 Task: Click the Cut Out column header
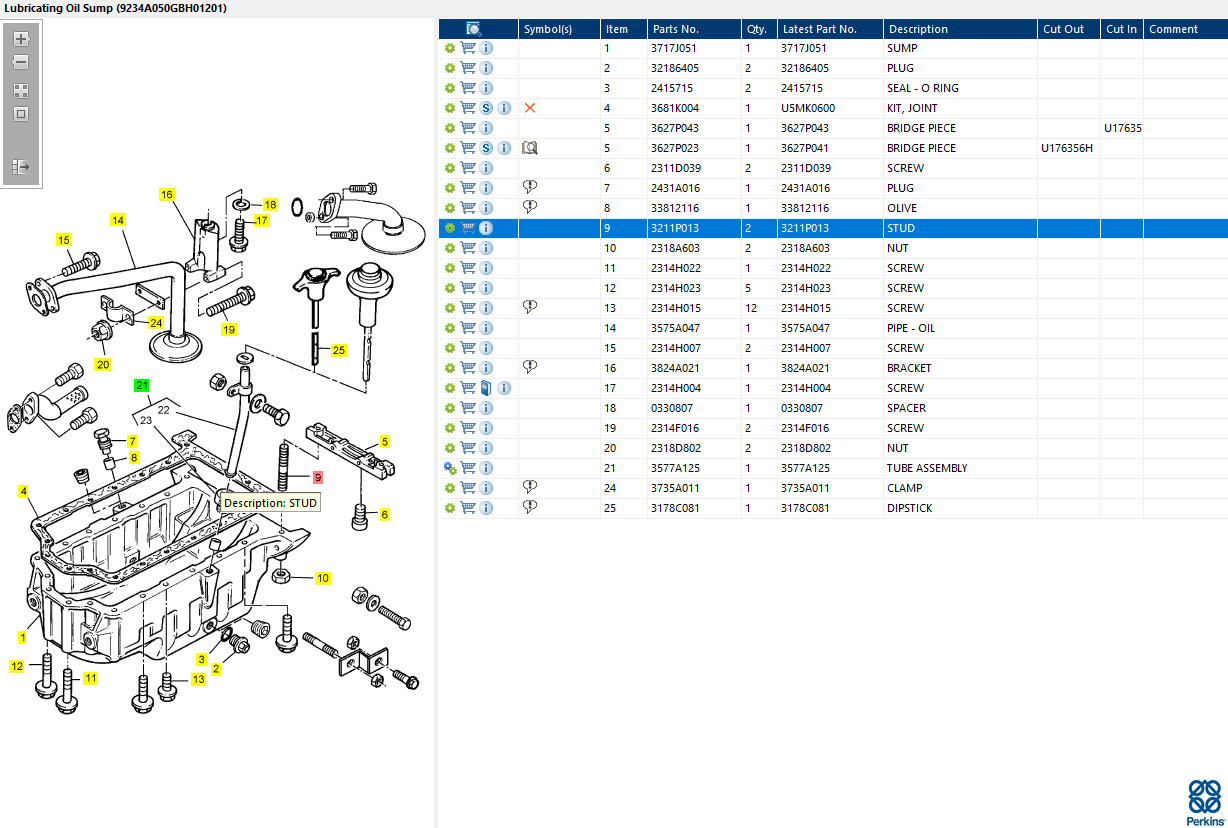click(1069, 29)
